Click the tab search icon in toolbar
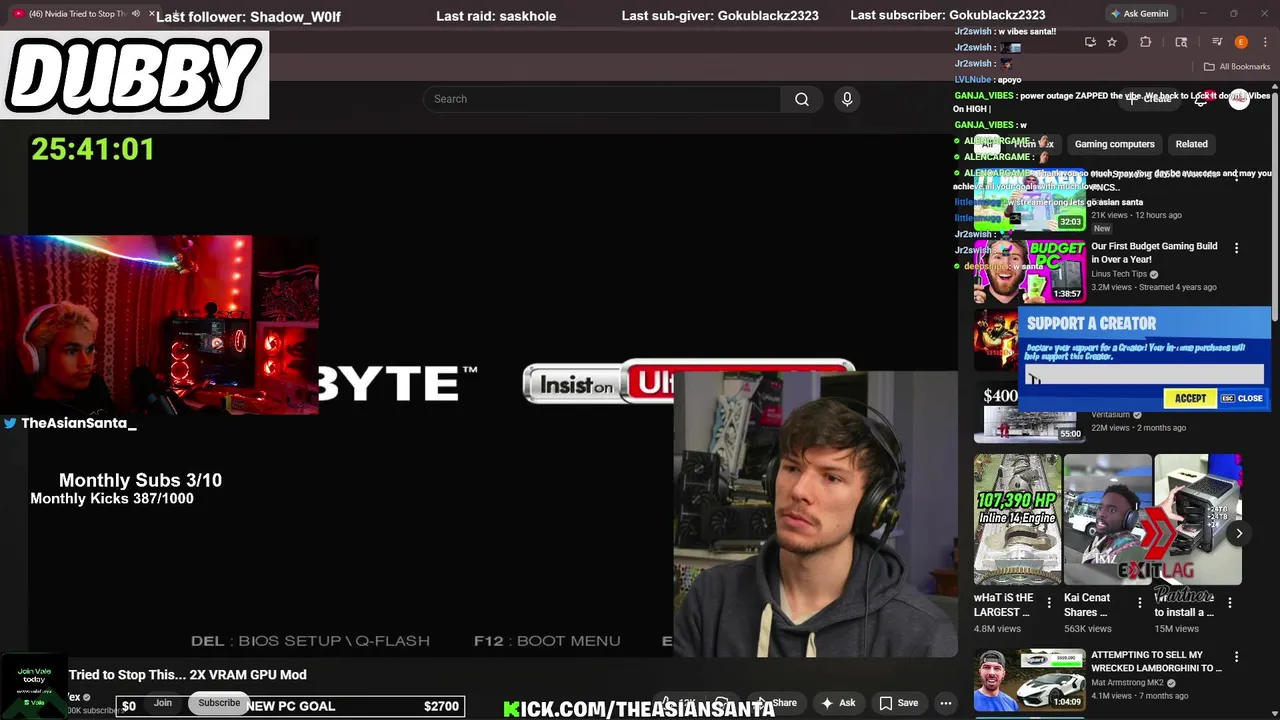Screen dimensions: 1280x720 click(x=1181, y=42)
